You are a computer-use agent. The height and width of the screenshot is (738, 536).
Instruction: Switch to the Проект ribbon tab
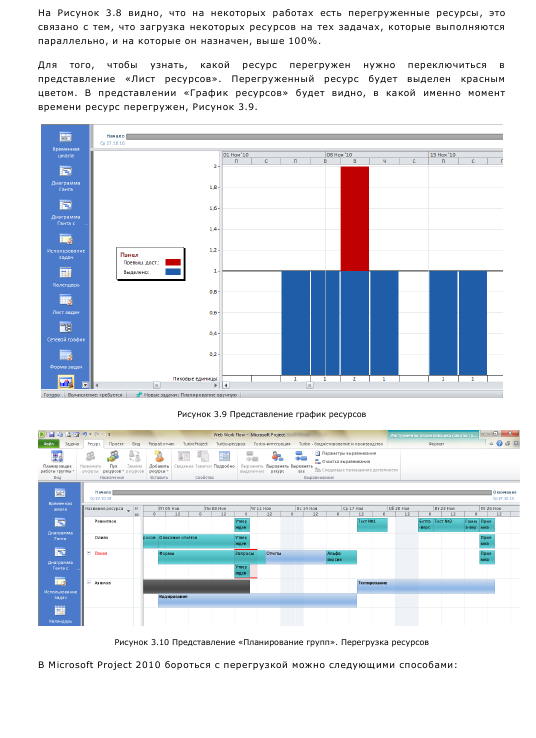[x=116, y=443]
